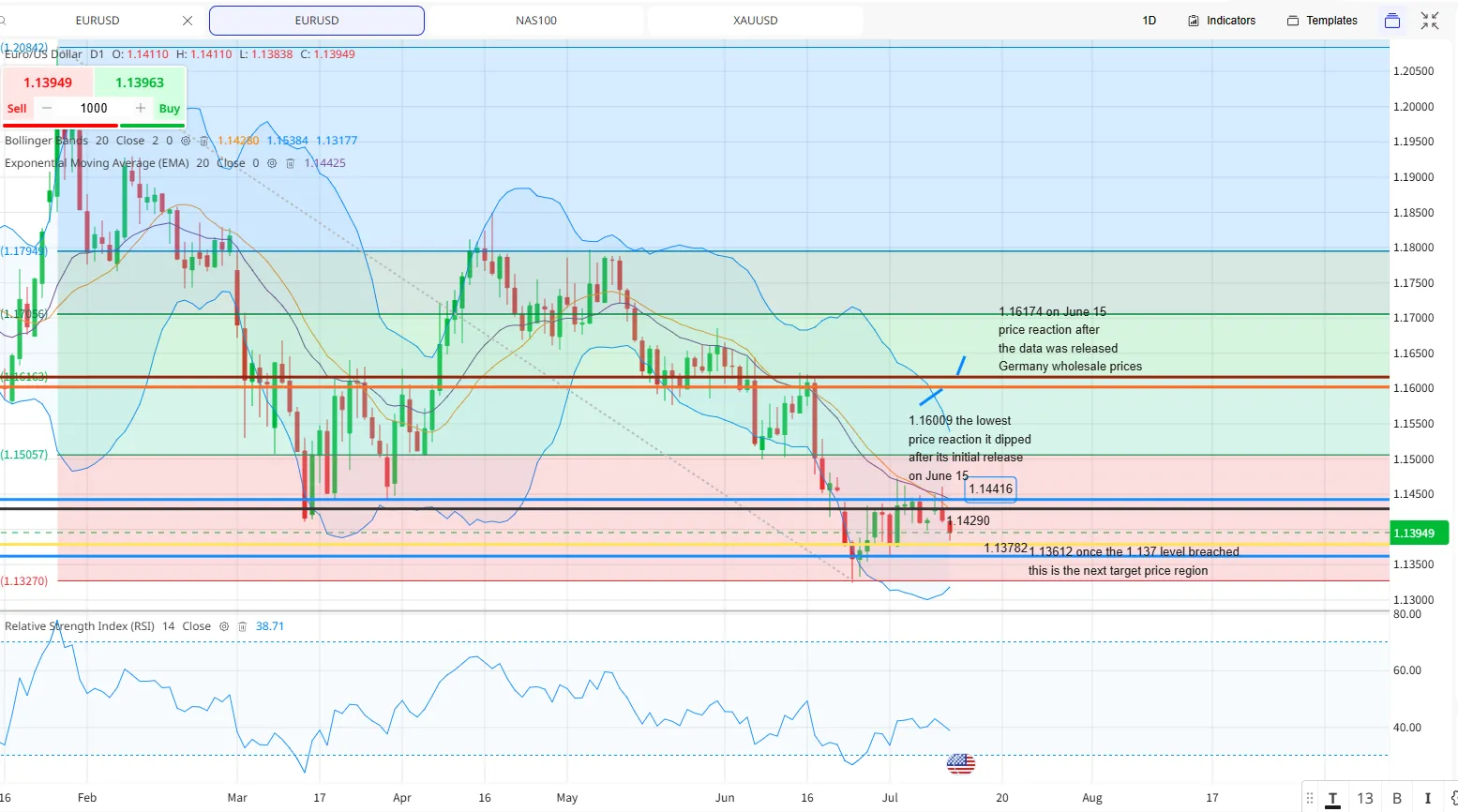The height and width of the screenshot is (812, 1458).
Task: Open the text color picker
Action: point(1332,799)
